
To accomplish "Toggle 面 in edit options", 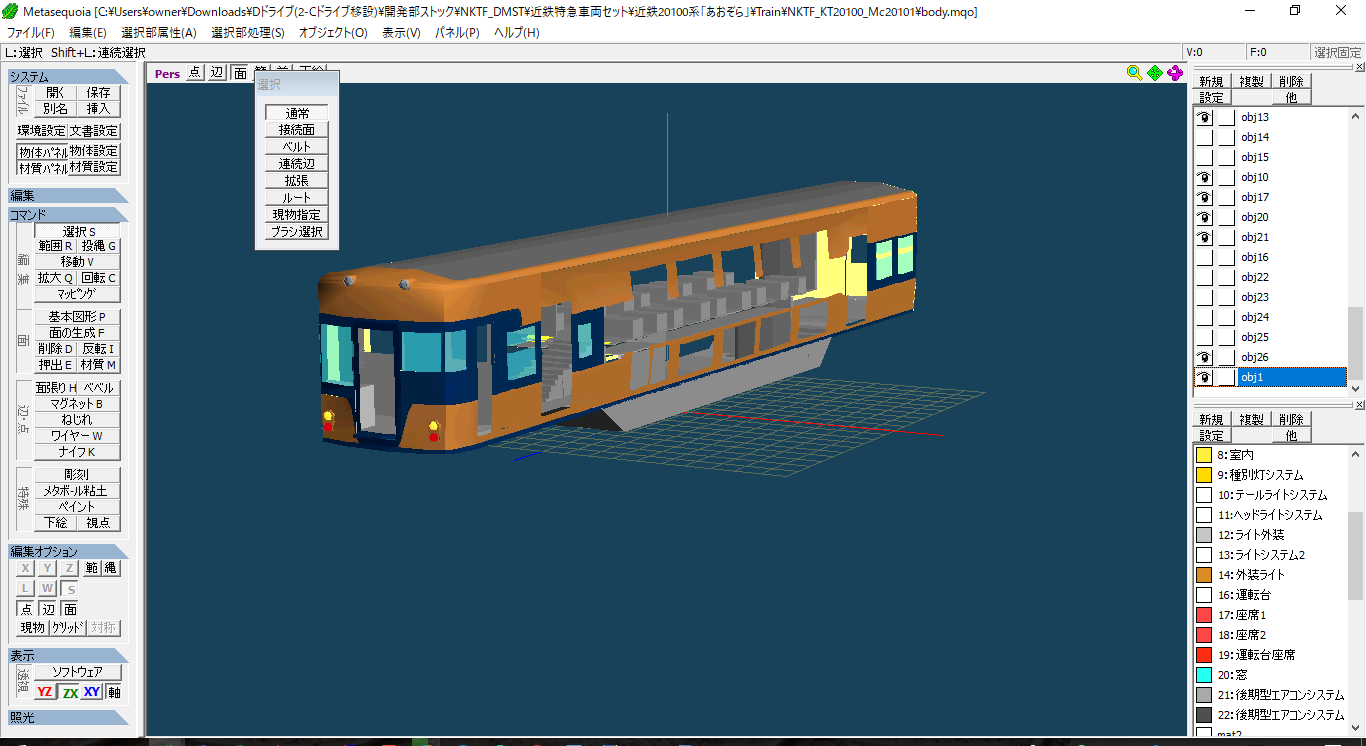I will [x=70, y=609].
